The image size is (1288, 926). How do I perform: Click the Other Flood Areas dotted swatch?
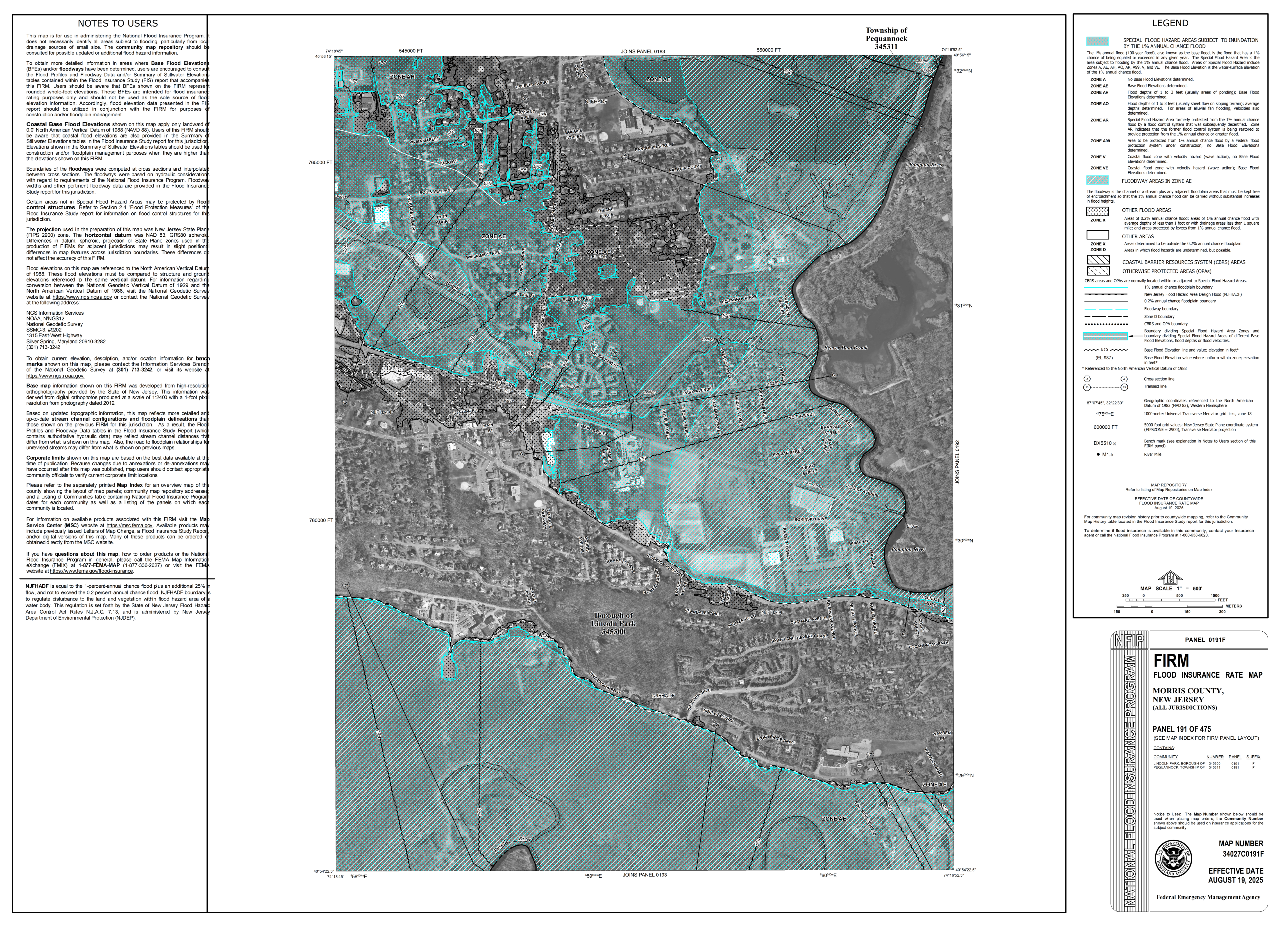pos(1097,211)
